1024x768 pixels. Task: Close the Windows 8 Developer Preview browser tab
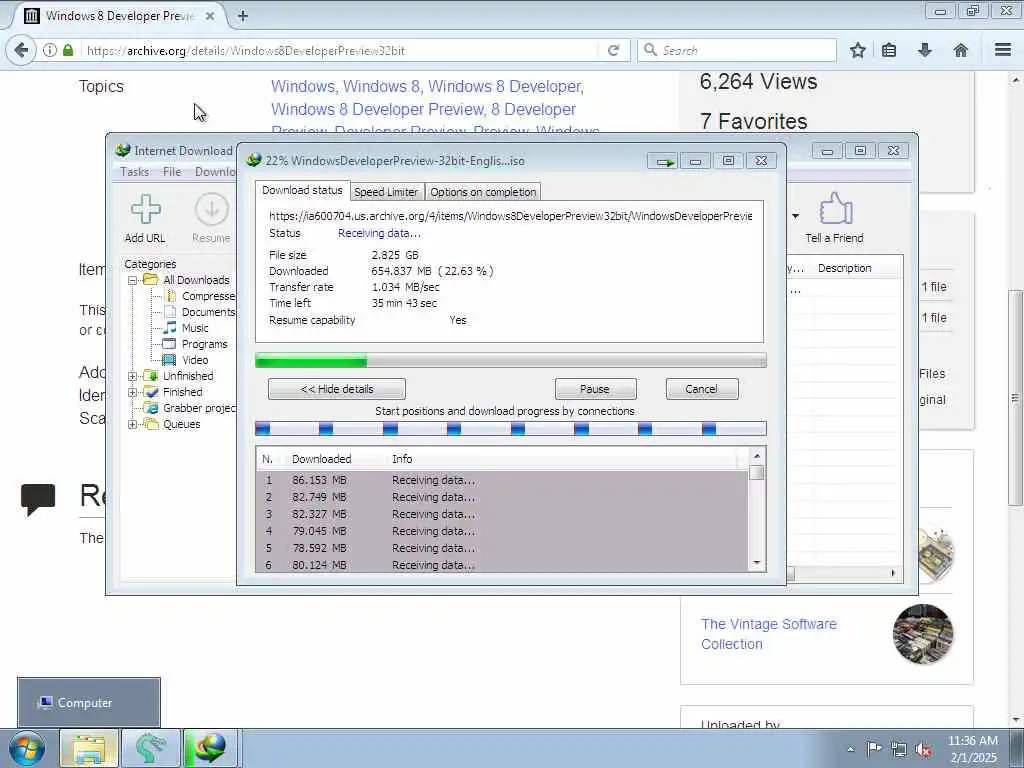tap(210, 16)
